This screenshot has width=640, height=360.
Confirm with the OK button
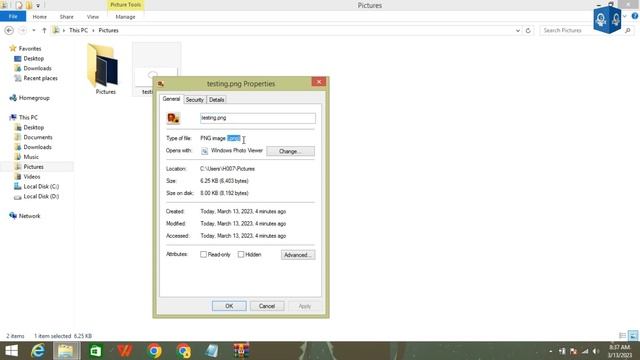pos(229,306)
